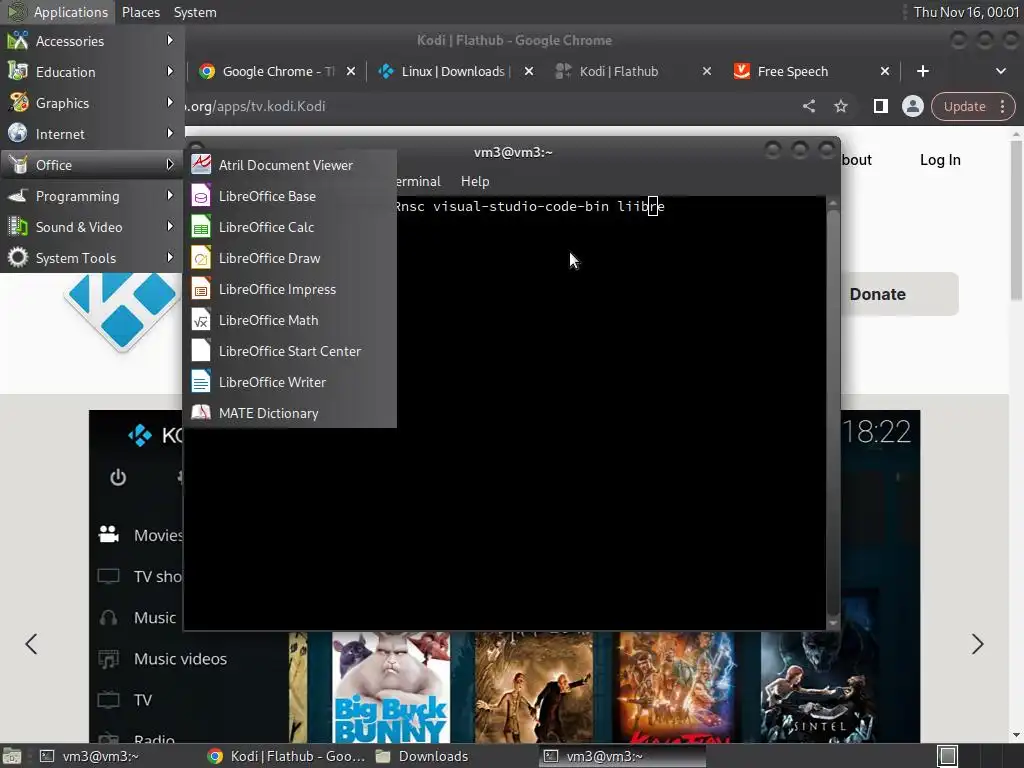The image size is (1024, 768).
Task: Bookmark this page with star icon
Action: [x=840, y=106]
